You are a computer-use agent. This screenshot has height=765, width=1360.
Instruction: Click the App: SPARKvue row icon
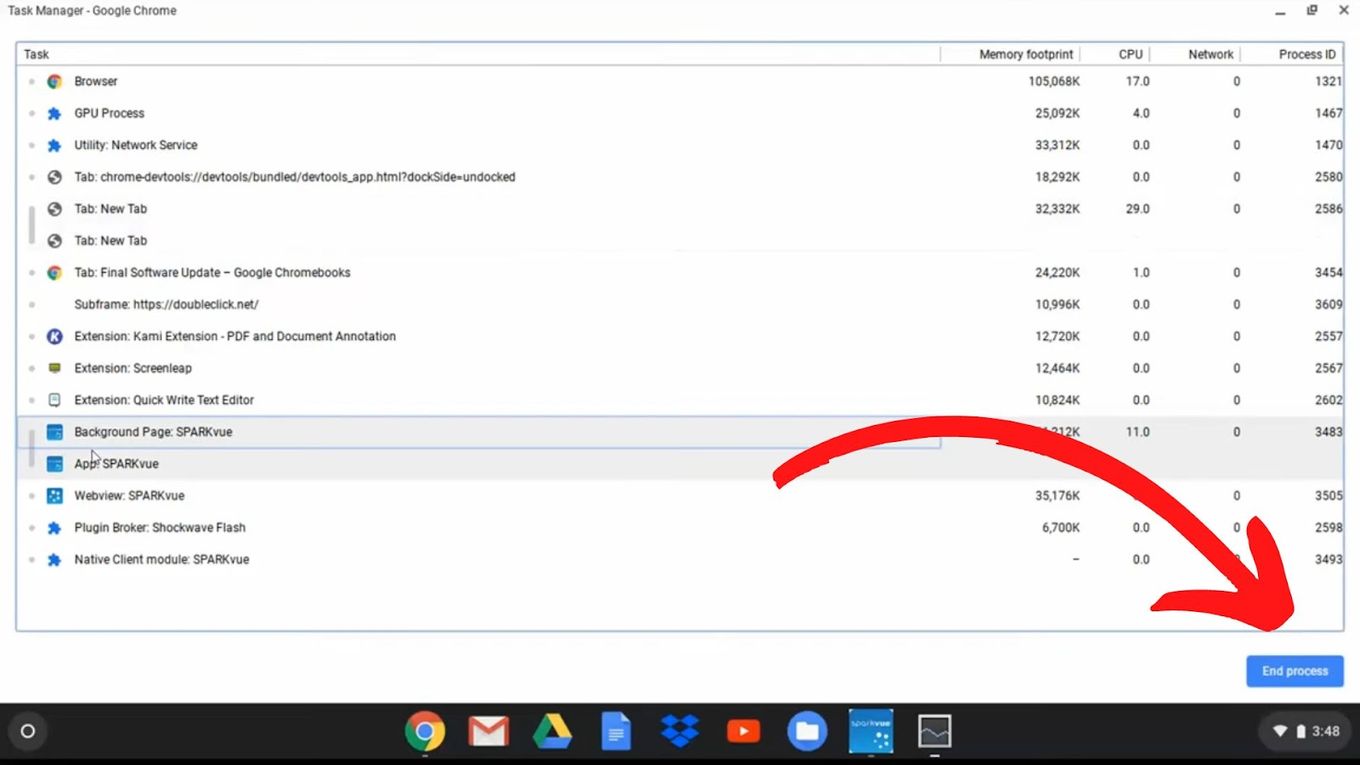(x=55, y=464)
